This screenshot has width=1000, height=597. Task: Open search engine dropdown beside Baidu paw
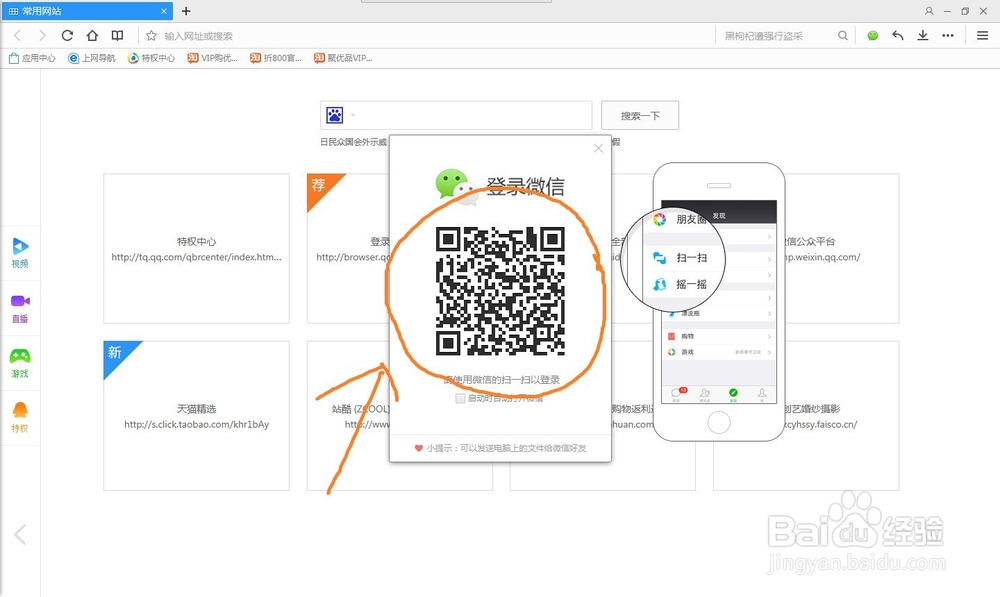(x=353, y=115)
